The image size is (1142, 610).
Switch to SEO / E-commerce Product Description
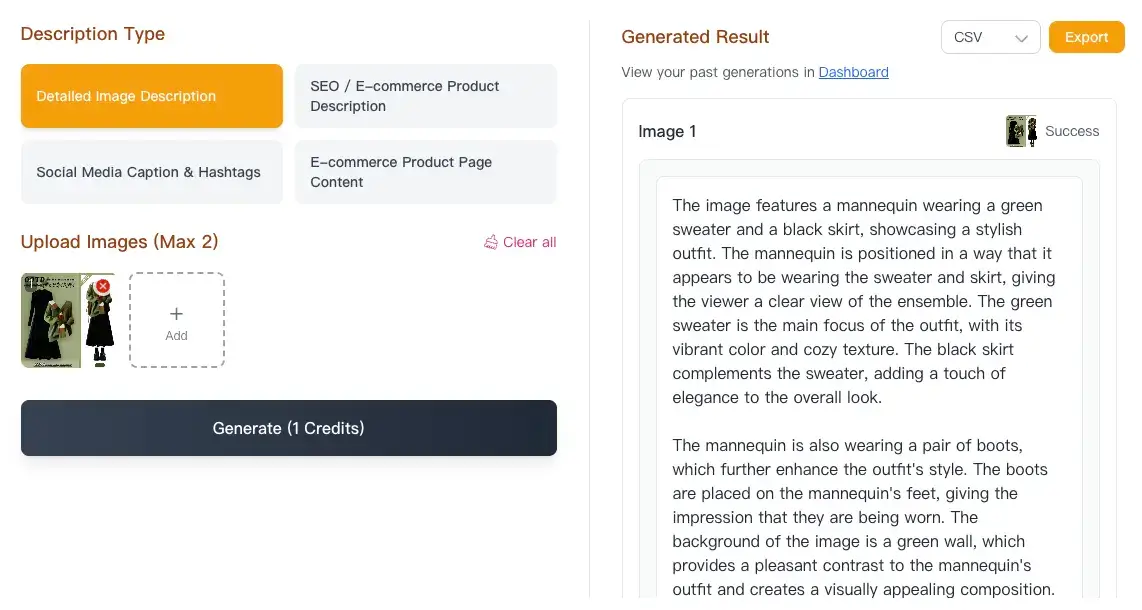(x=425, y=96)
